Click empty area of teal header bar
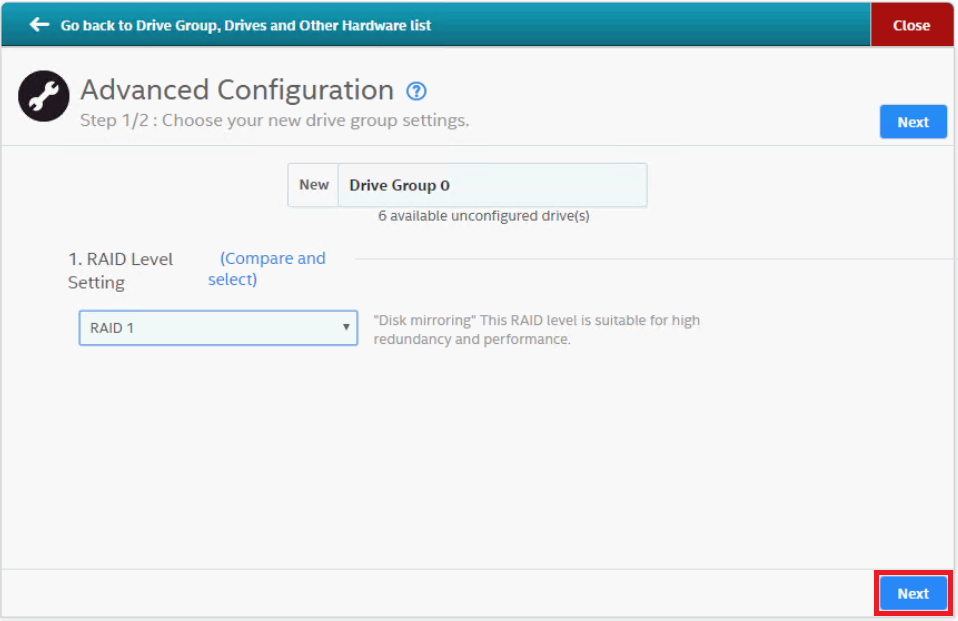The width and height of the screenshot is (958, 621). click(x=650, y=25)
